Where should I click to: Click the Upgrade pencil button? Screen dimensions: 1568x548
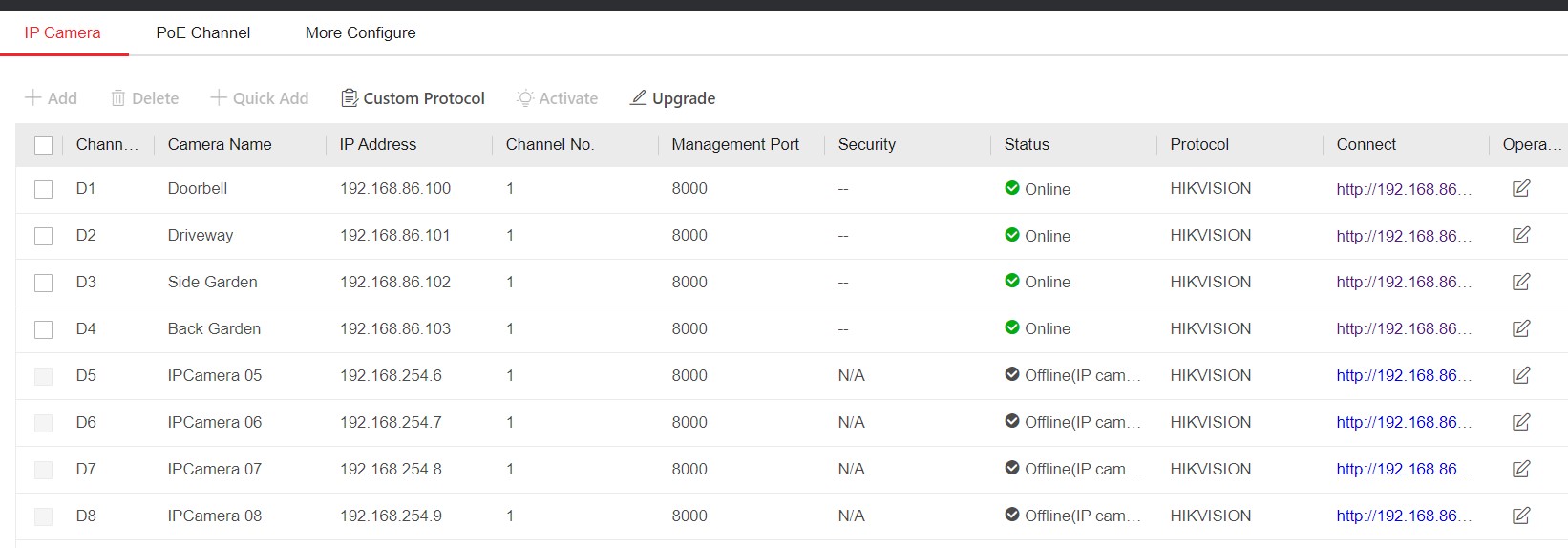click(x=672, y=98)
